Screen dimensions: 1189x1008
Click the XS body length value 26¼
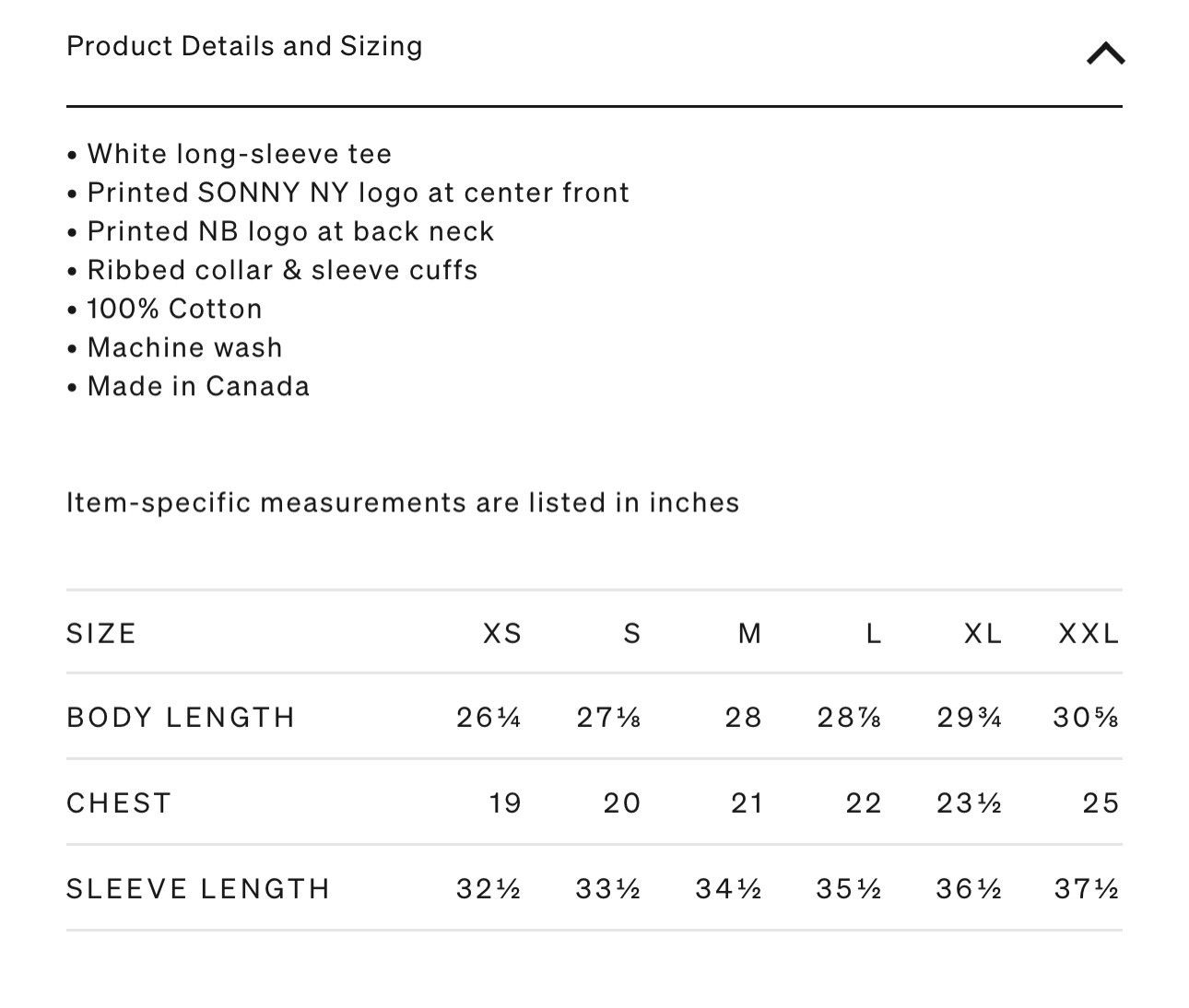point(489,717)
